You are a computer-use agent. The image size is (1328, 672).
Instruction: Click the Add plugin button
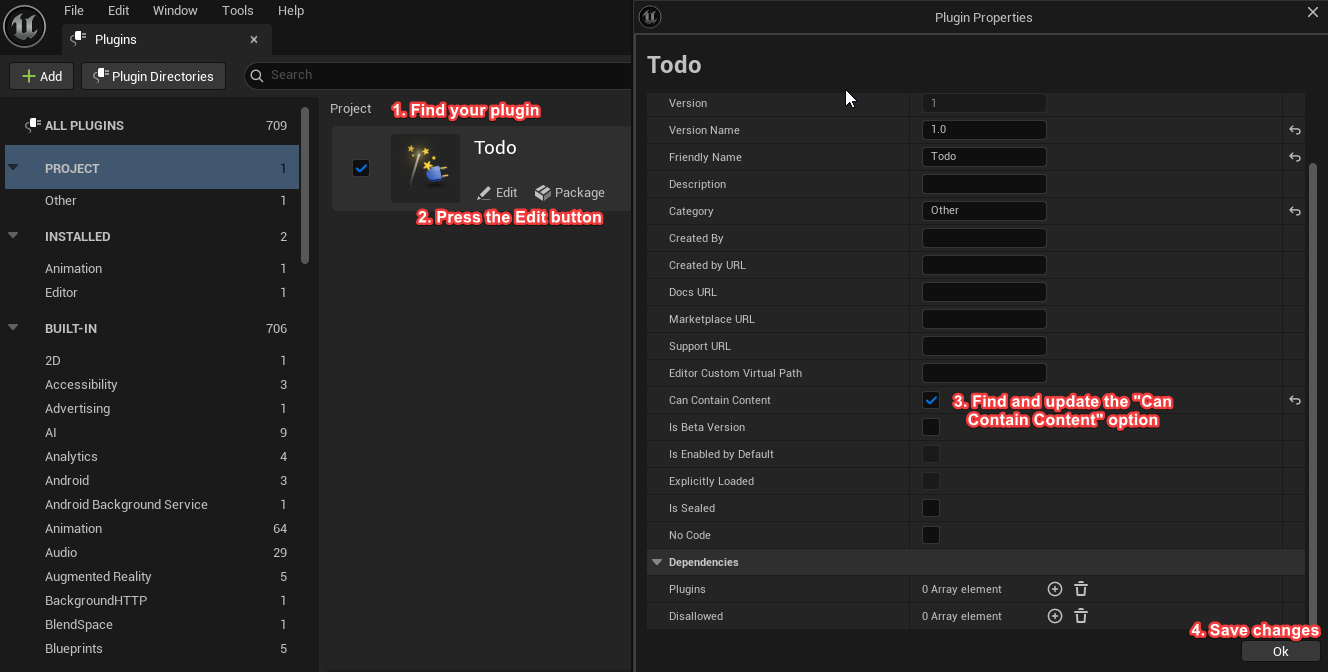click(42, 76)
